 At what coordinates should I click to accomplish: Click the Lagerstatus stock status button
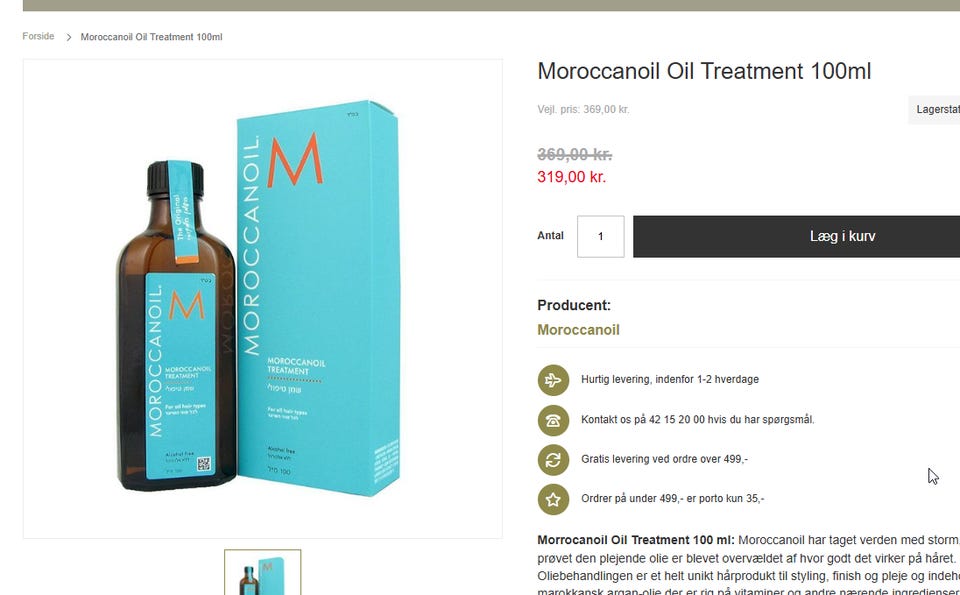tap(934, 110)
